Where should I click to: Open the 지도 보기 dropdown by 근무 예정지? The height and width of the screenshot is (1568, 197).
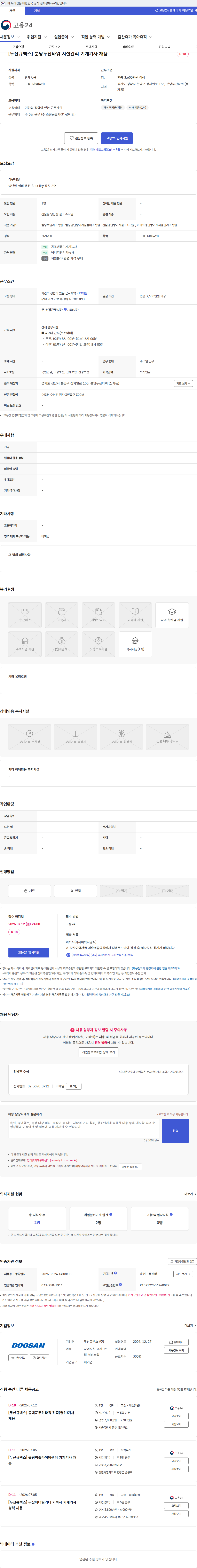click(183, 383)
